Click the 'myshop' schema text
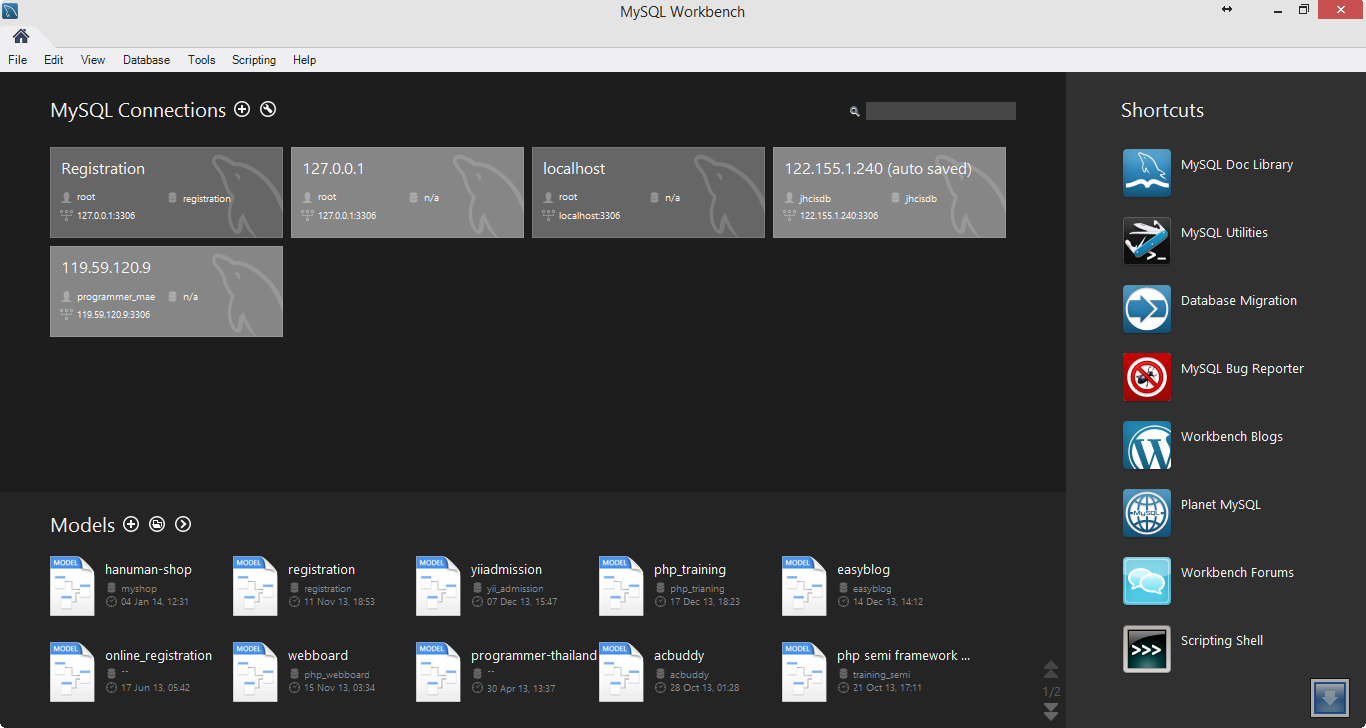The height and width of the screenshot is (728, 1366). pyautogui.click(x=139, y=589)
